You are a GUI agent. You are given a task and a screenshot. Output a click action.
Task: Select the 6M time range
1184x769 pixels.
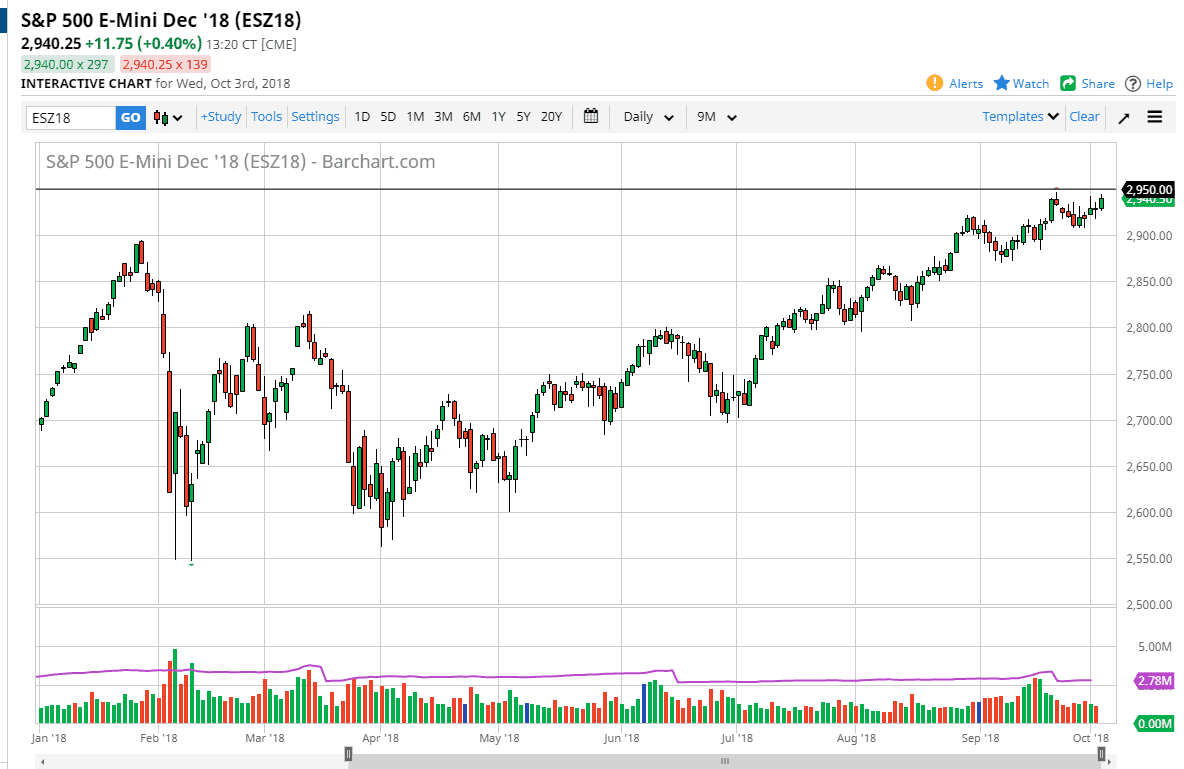click(472, 116)
